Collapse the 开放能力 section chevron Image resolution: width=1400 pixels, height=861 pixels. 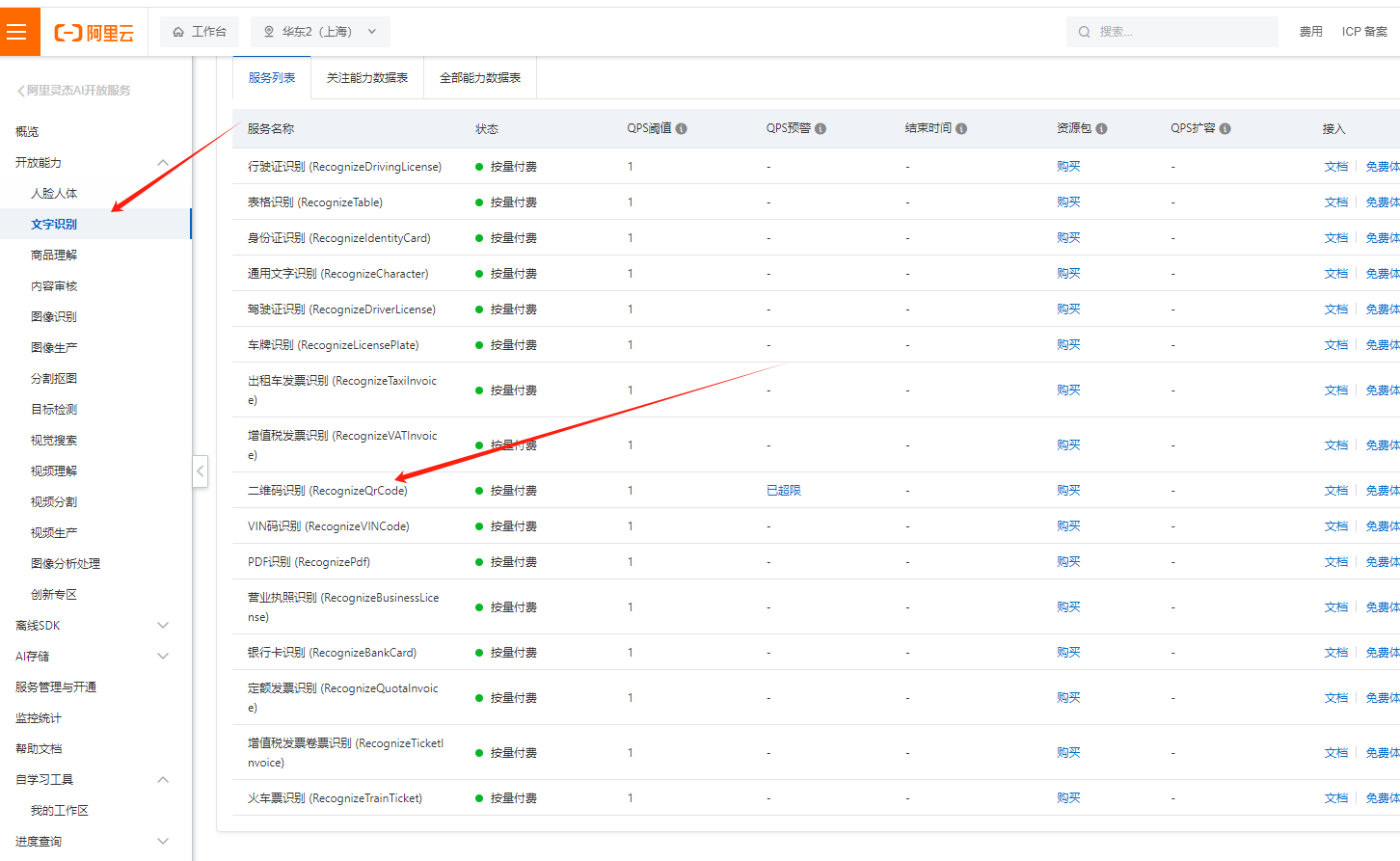(163, 163)
